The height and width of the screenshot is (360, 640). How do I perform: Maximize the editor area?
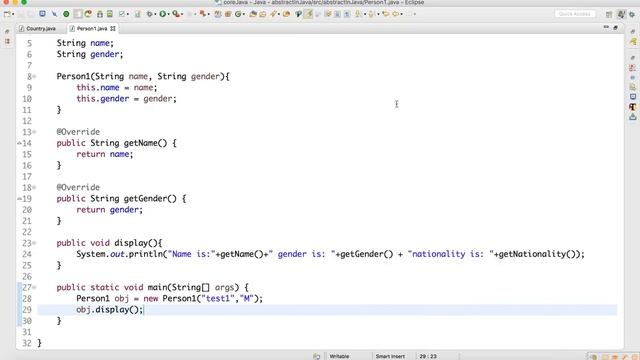coord(616,27)
